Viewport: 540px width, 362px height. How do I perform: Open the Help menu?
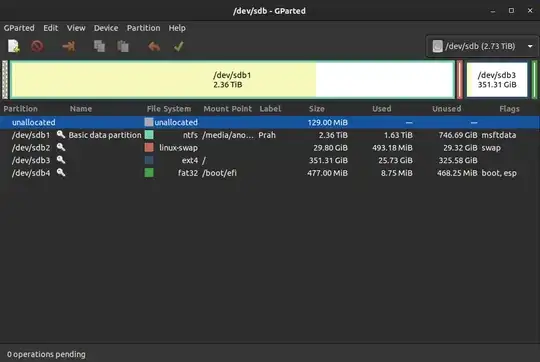pyautogui.click(x=177, y=28)
